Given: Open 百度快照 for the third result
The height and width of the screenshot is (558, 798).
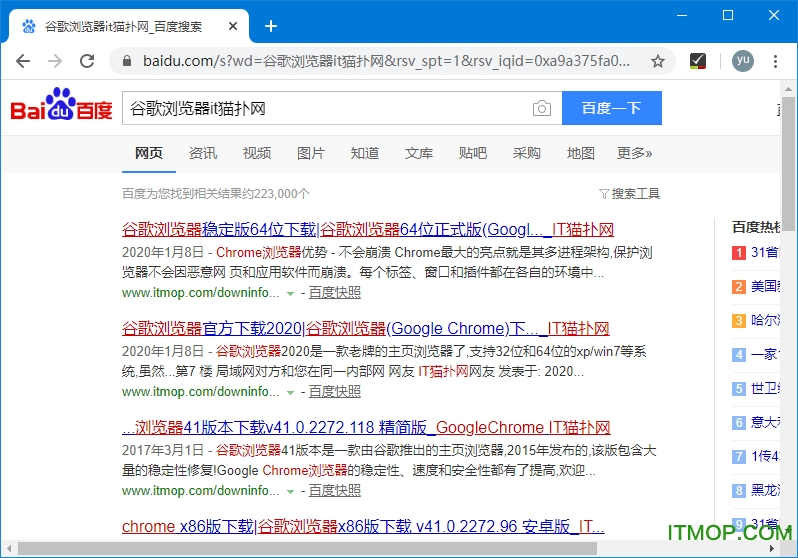Looking at the screenshot, I should click(x=334, y=490).
